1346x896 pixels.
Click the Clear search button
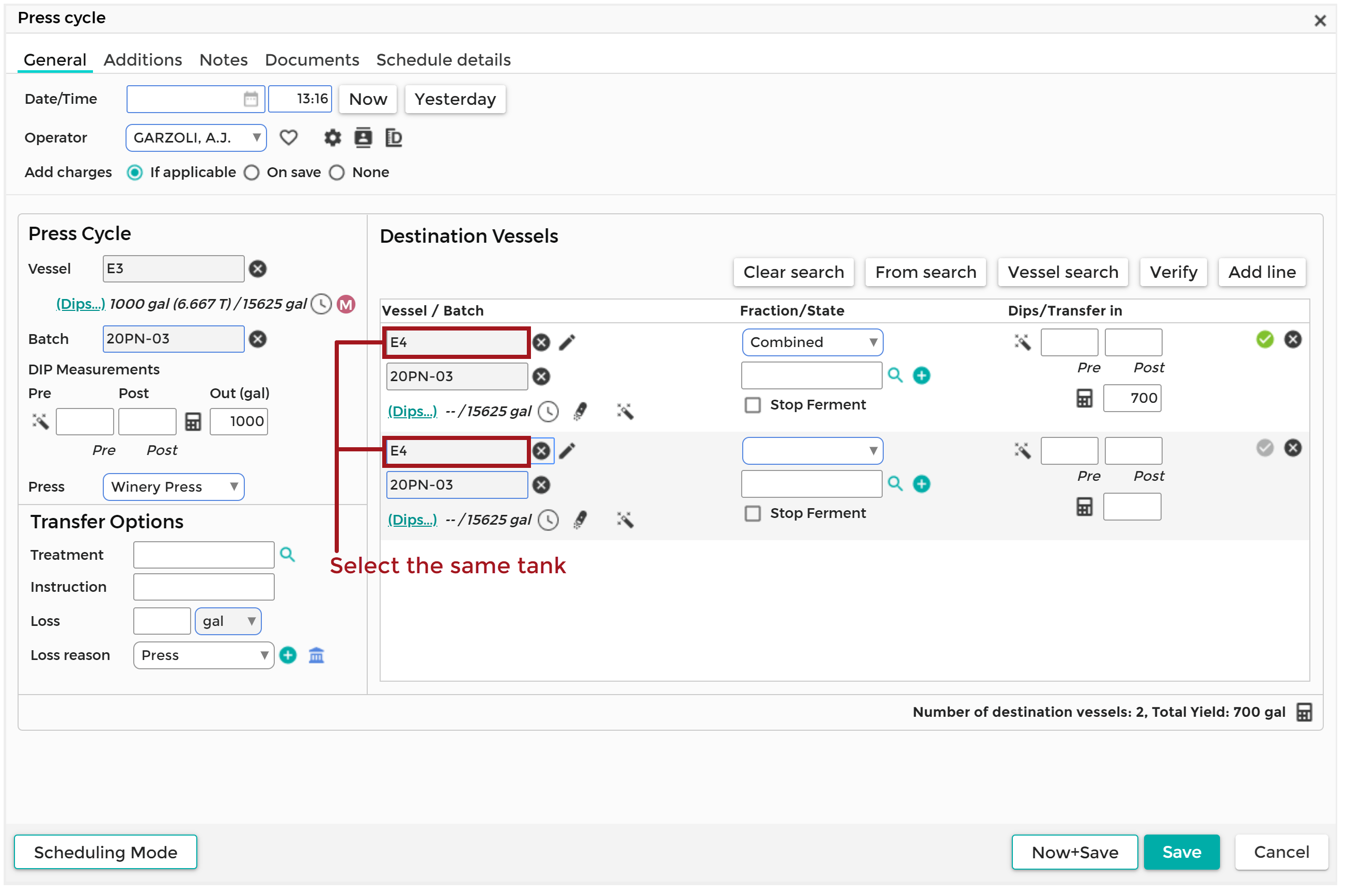(793, 272)
